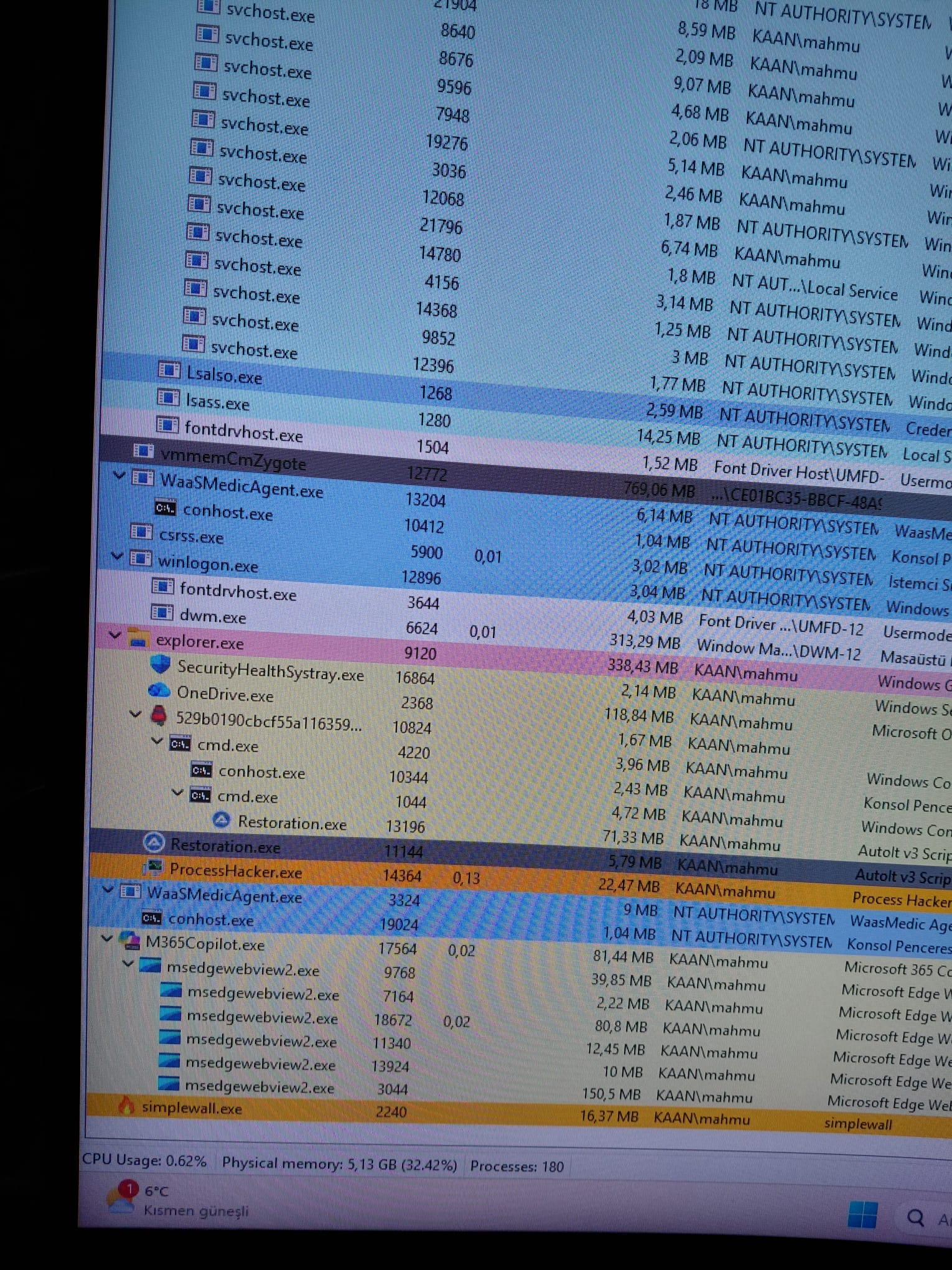Screen dimensions: 952x1270
Task: Click the Lsalso.exe process icon
Action: (x=169, y=370)
